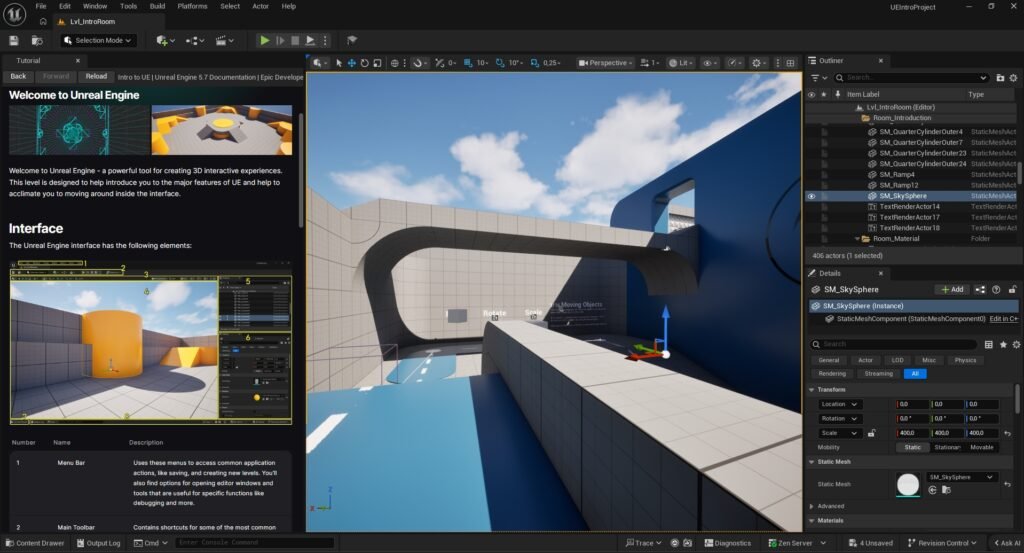Viewport: 1024px width, 553px height.
Task: Toggle world/local coordinate globe icon
Action: point(394,63)
